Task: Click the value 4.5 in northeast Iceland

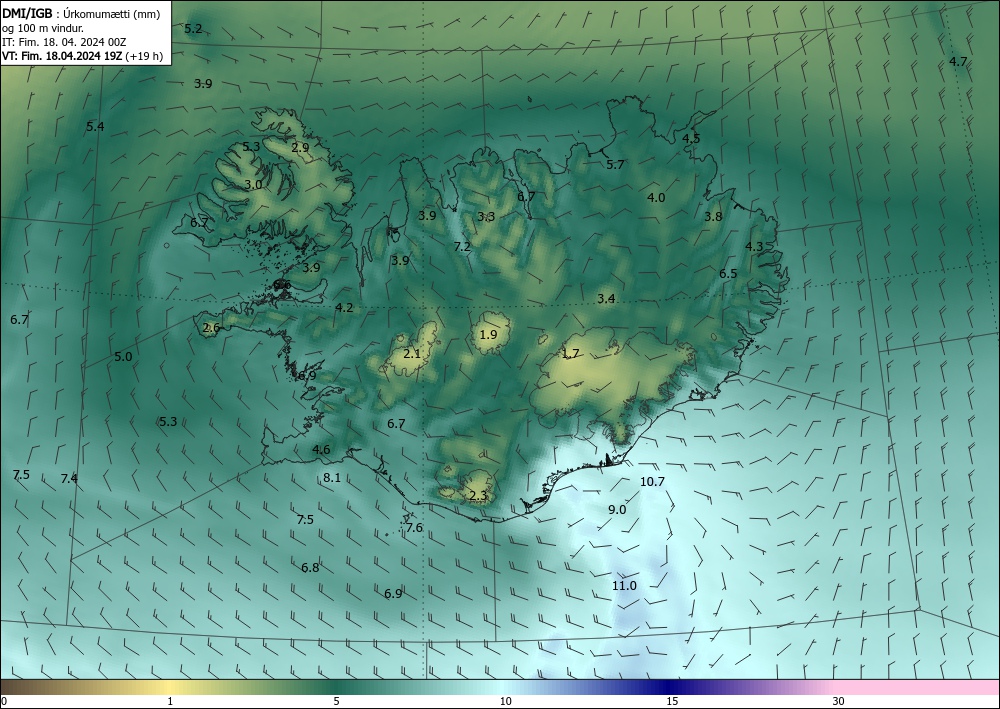Action: pyautogui.click(x=691, y=138)
